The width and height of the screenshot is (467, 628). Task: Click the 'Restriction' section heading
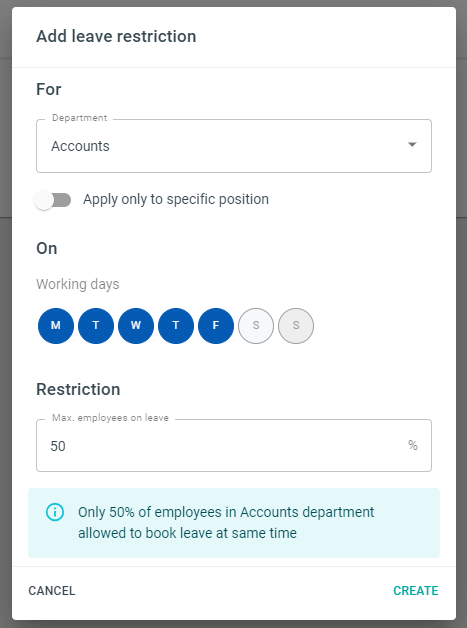(78, 389)
